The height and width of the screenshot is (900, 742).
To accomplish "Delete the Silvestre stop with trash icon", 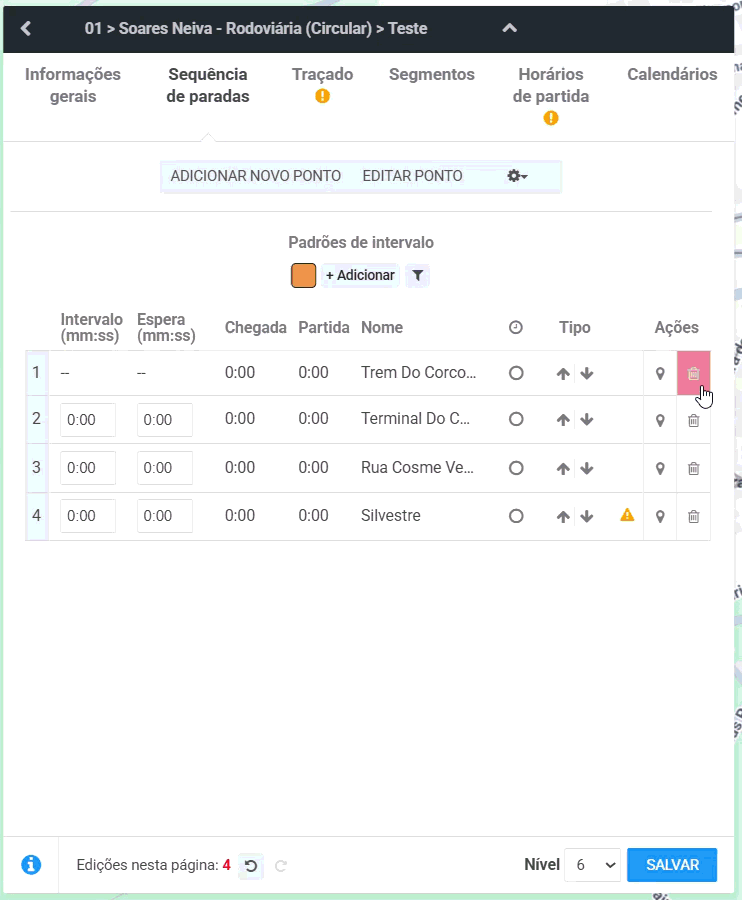I will coord(693,517).
